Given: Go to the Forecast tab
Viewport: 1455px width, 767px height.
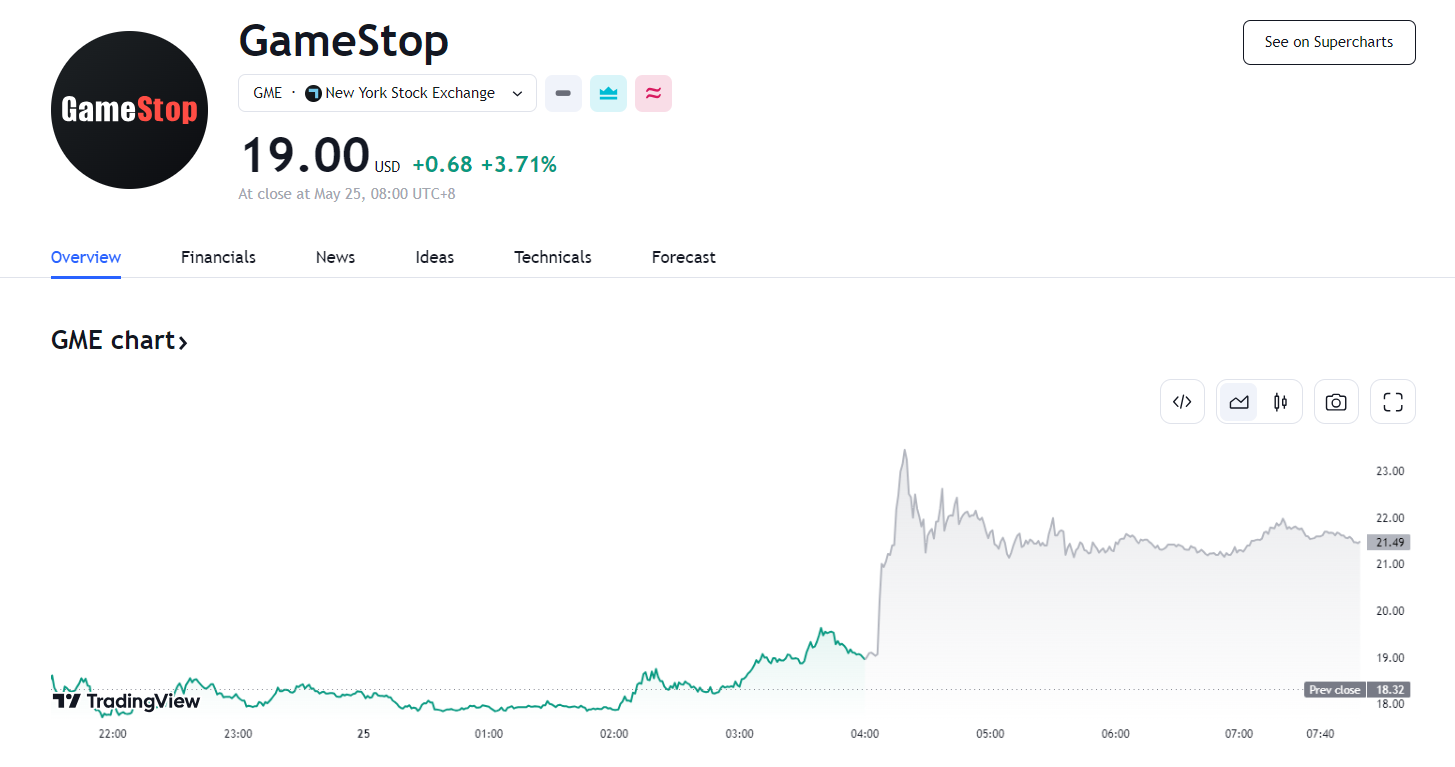Looking at the screenshot, I should [x=683, y=257].
